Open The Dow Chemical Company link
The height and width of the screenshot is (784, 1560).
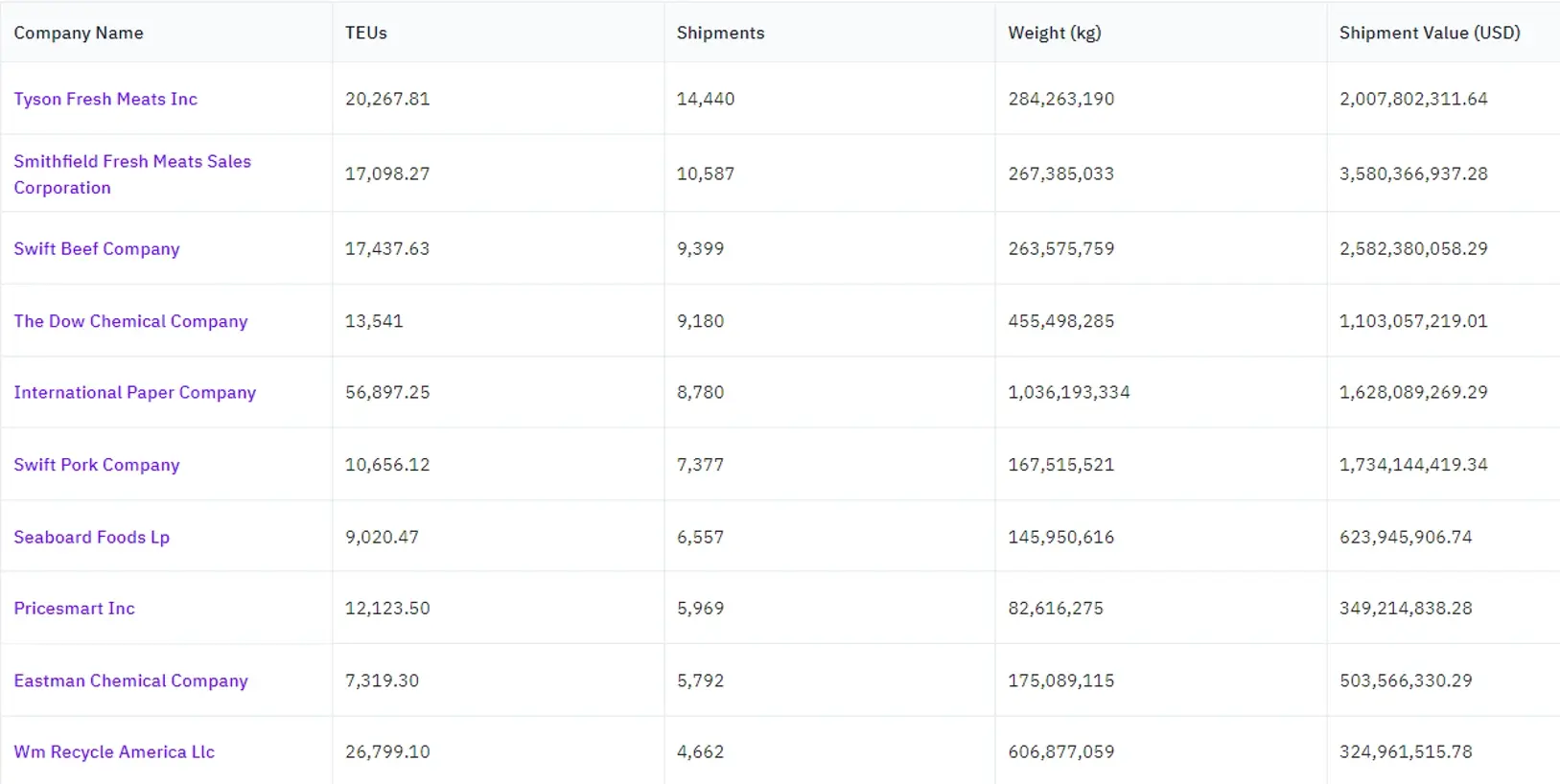click(x=130, y=321)
